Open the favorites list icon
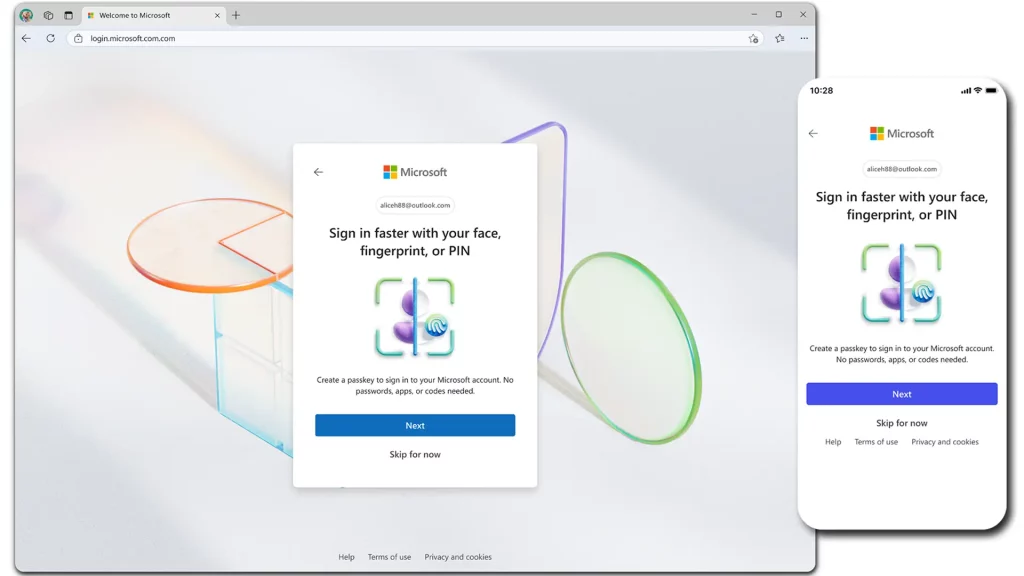The image size is (1024, 576). pos(780,39)
